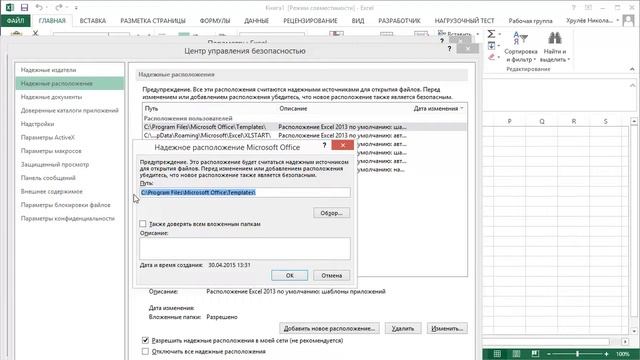This screenshot has width=640, height=360.
Task: Check Отключить все надежные расположения
Action: pyautogui.click(x=145, y=351)
